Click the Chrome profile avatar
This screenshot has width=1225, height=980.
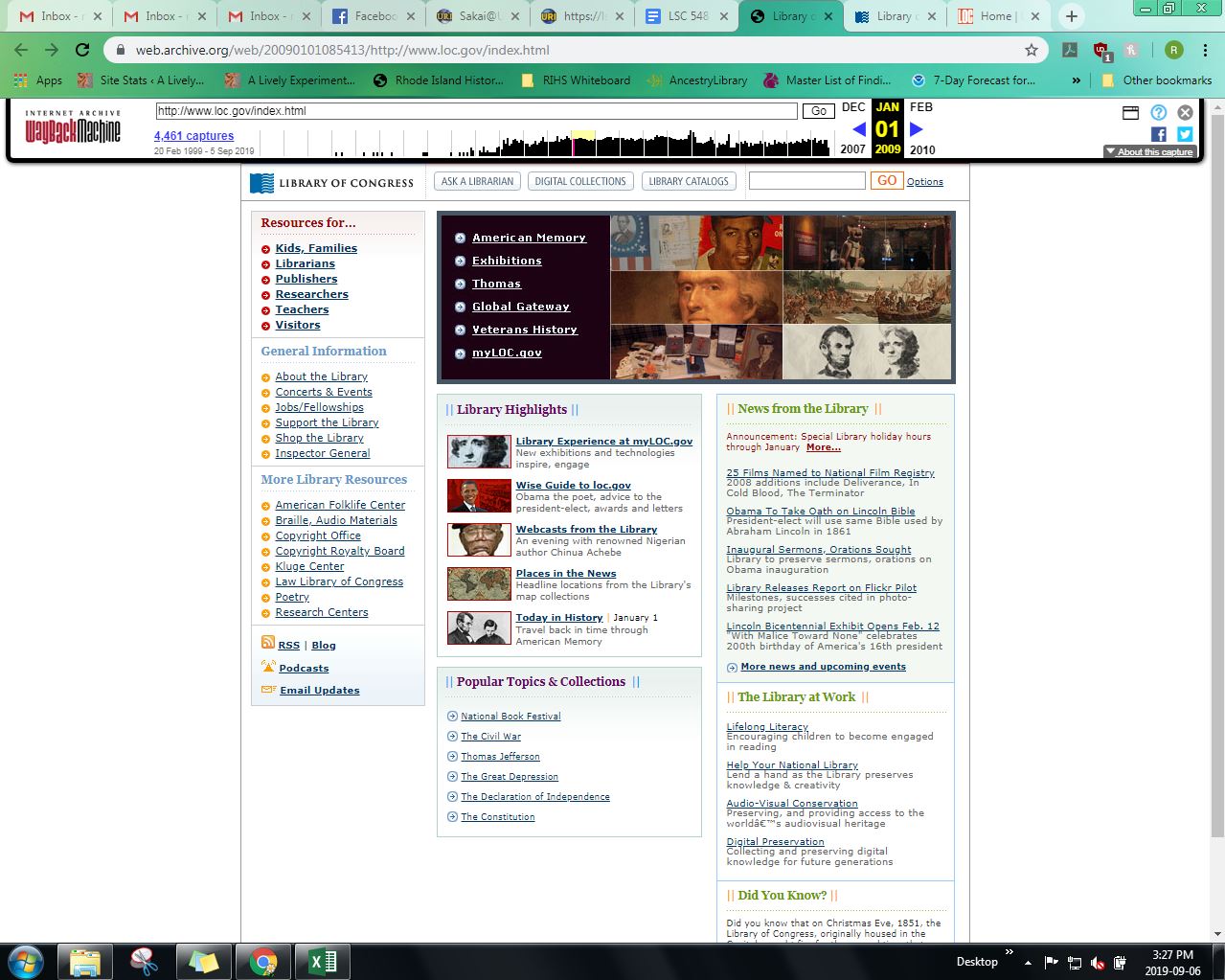[x=1174, y=50]
